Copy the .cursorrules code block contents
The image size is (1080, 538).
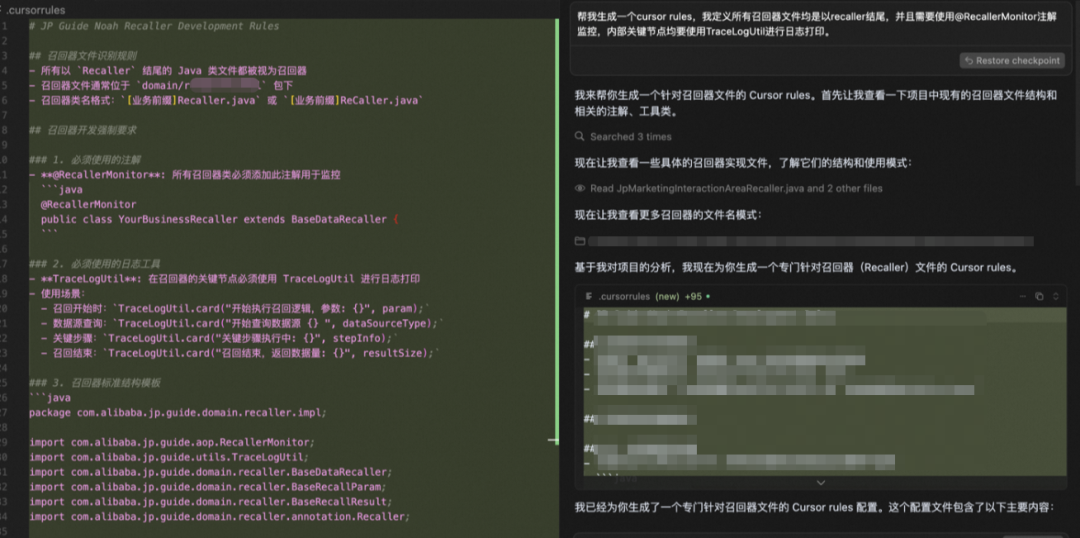tap(1039, 296)
